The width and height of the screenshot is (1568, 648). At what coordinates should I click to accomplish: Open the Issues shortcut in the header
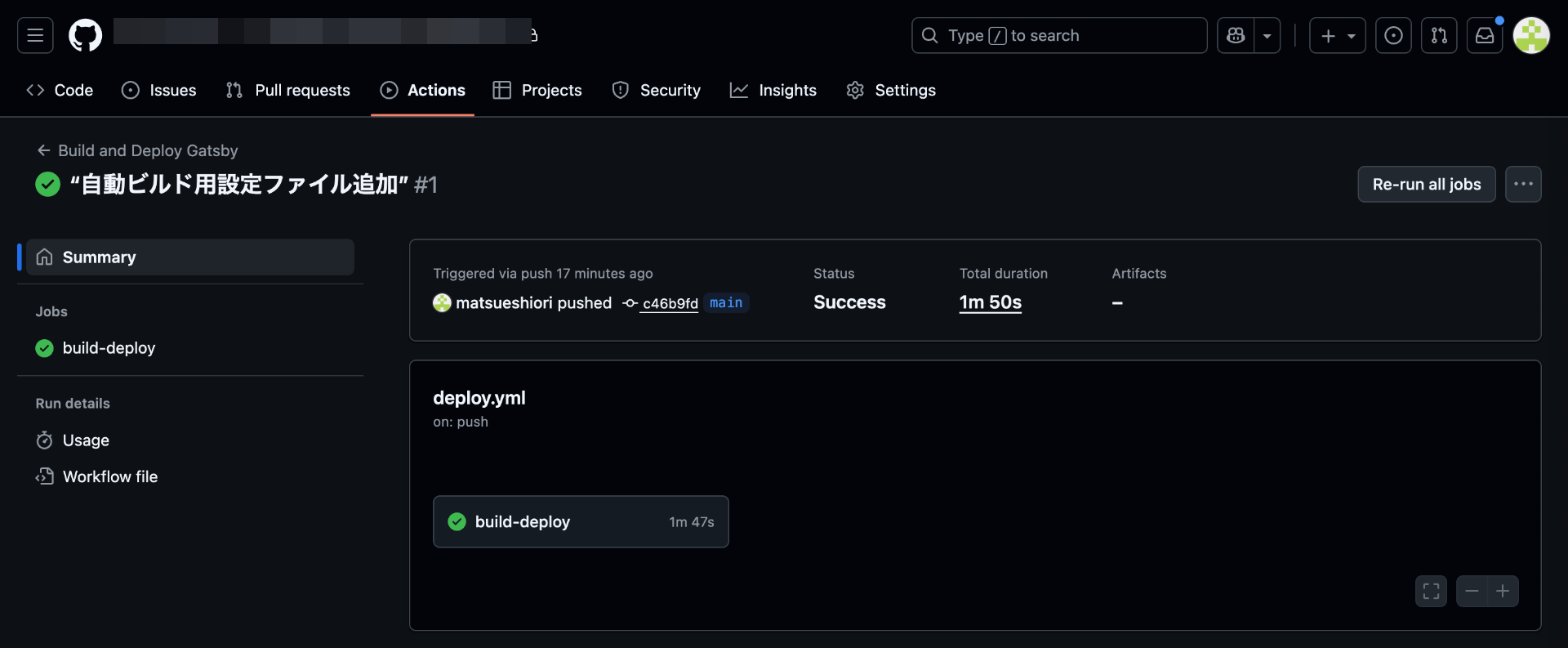pos(1393,35)
